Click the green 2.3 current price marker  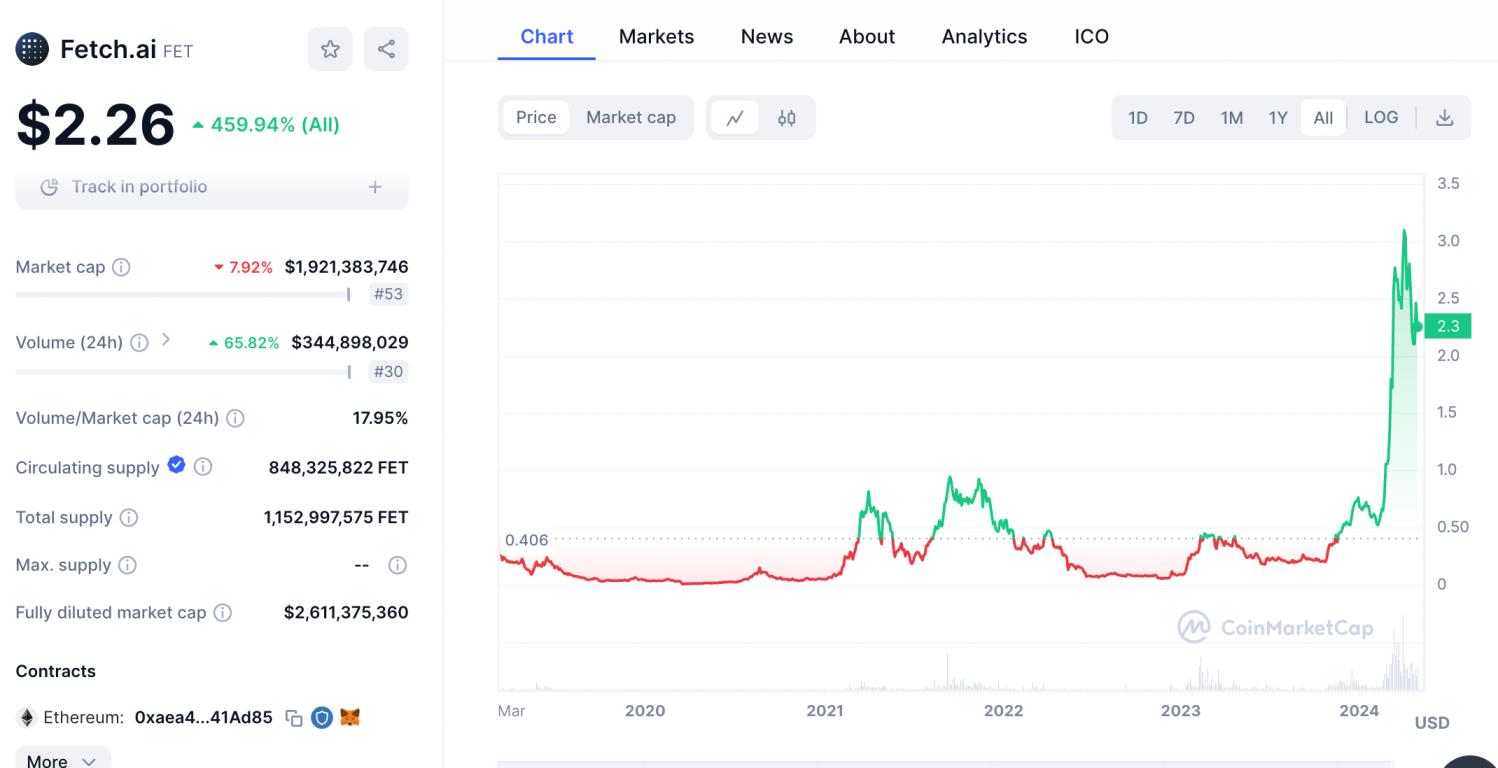point(1448,326)
